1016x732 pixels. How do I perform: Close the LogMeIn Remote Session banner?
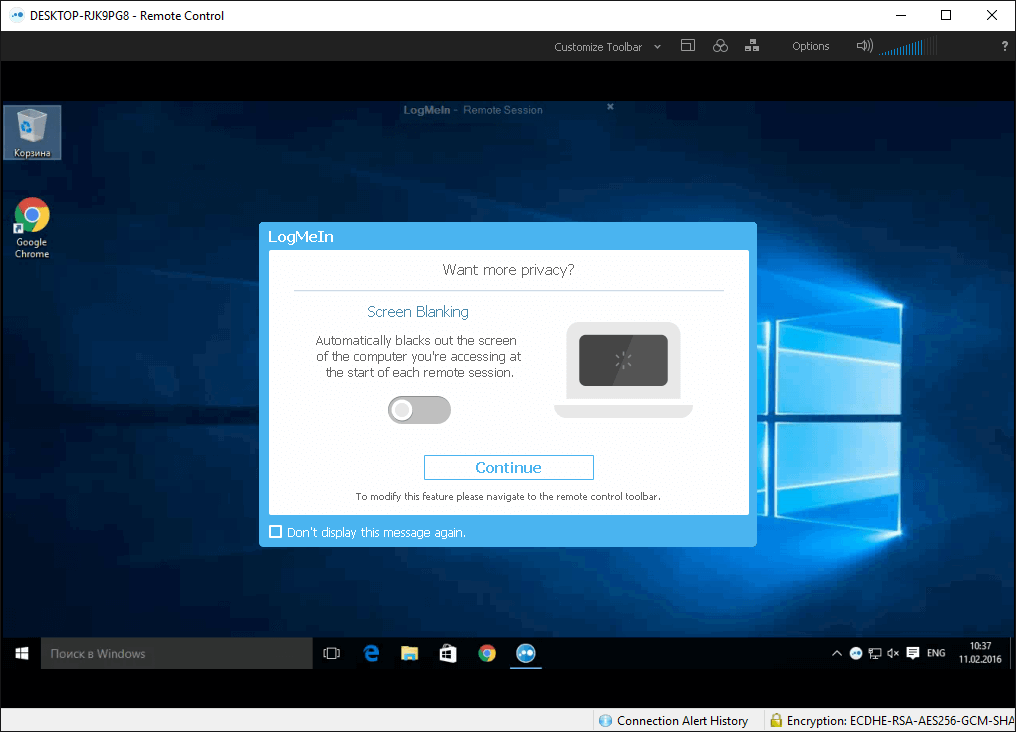(610, 106)
